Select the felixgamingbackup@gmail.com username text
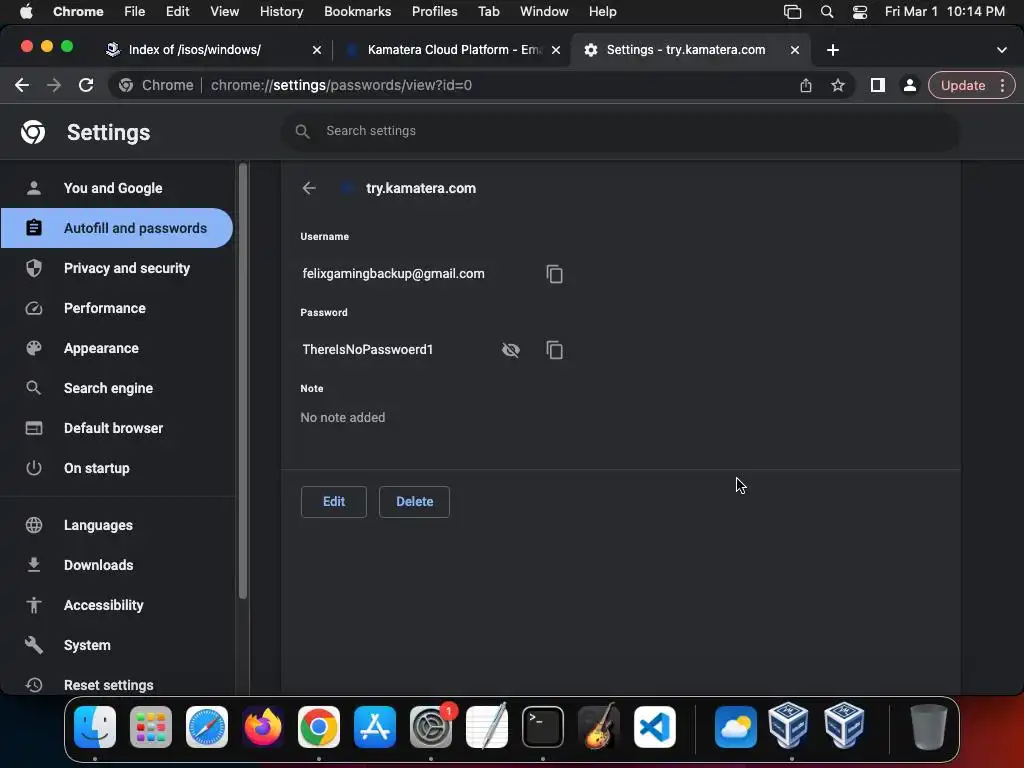 (393, 274)
